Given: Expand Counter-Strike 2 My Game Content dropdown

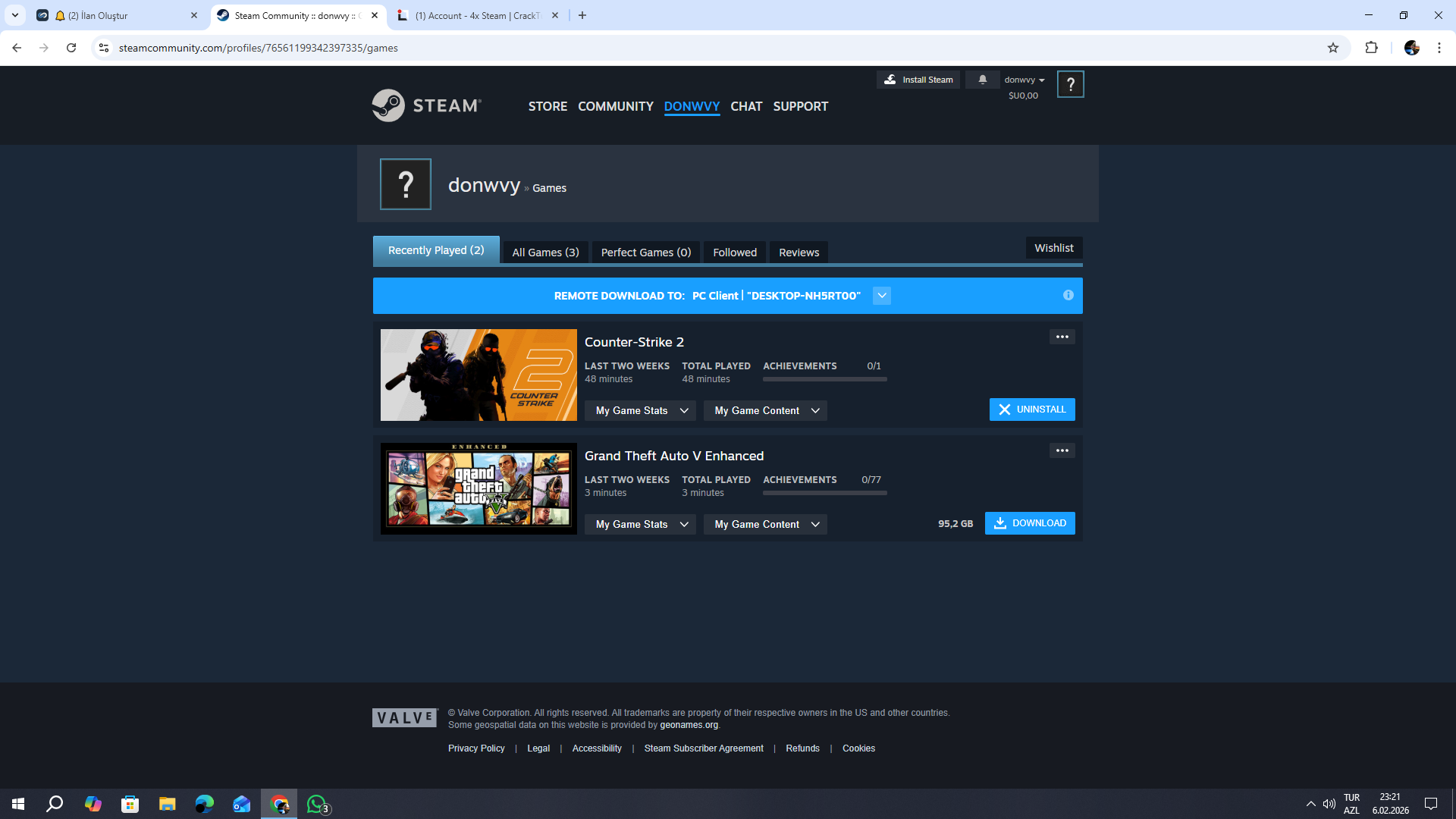Looking at the screenshot, I should 765,410.
